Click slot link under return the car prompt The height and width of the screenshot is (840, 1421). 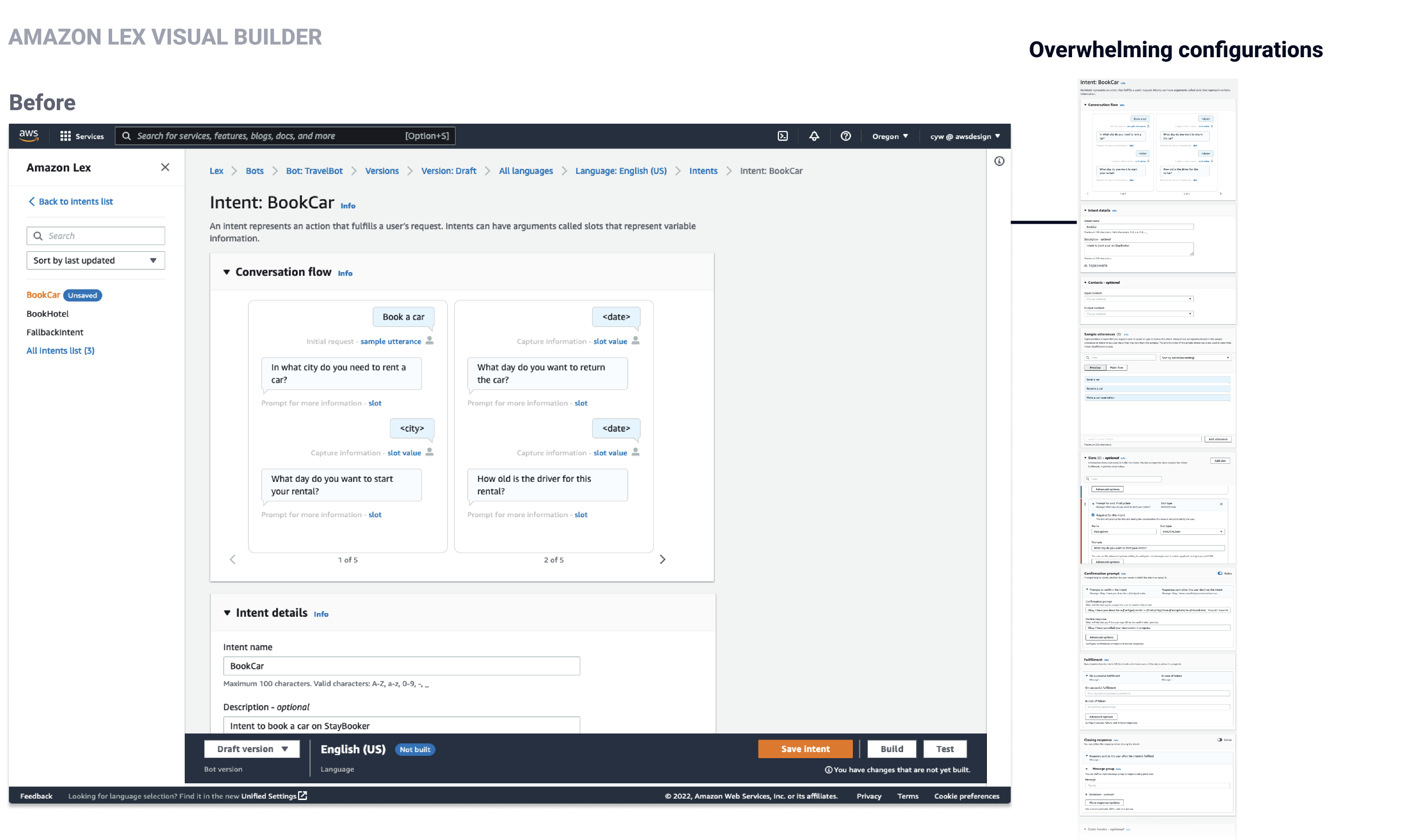coord(581,403)
